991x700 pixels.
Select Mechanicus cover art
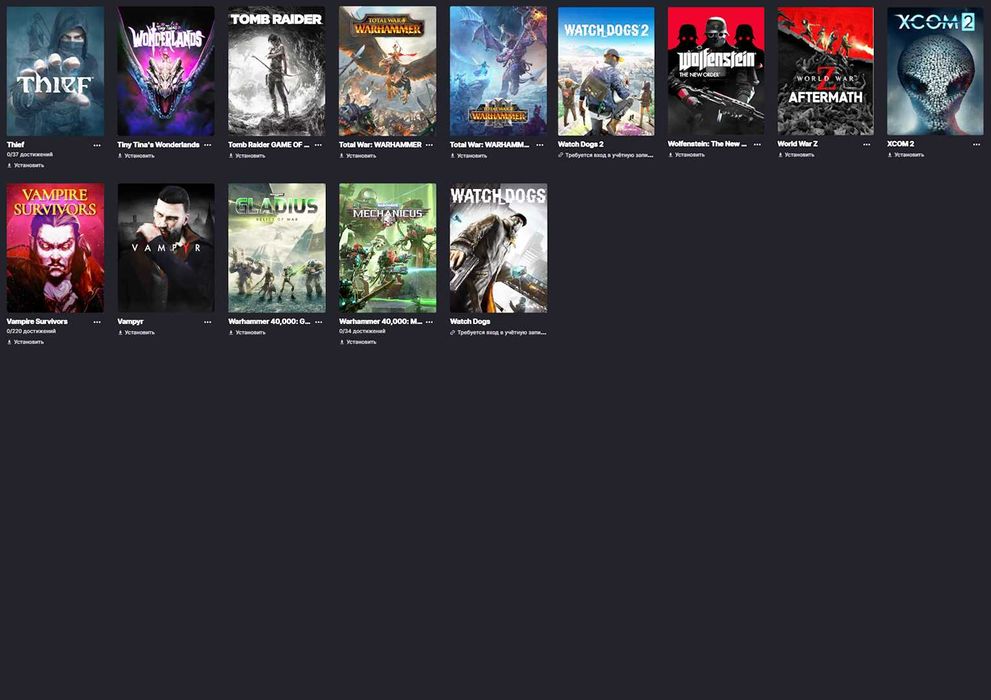coord(387,248)
